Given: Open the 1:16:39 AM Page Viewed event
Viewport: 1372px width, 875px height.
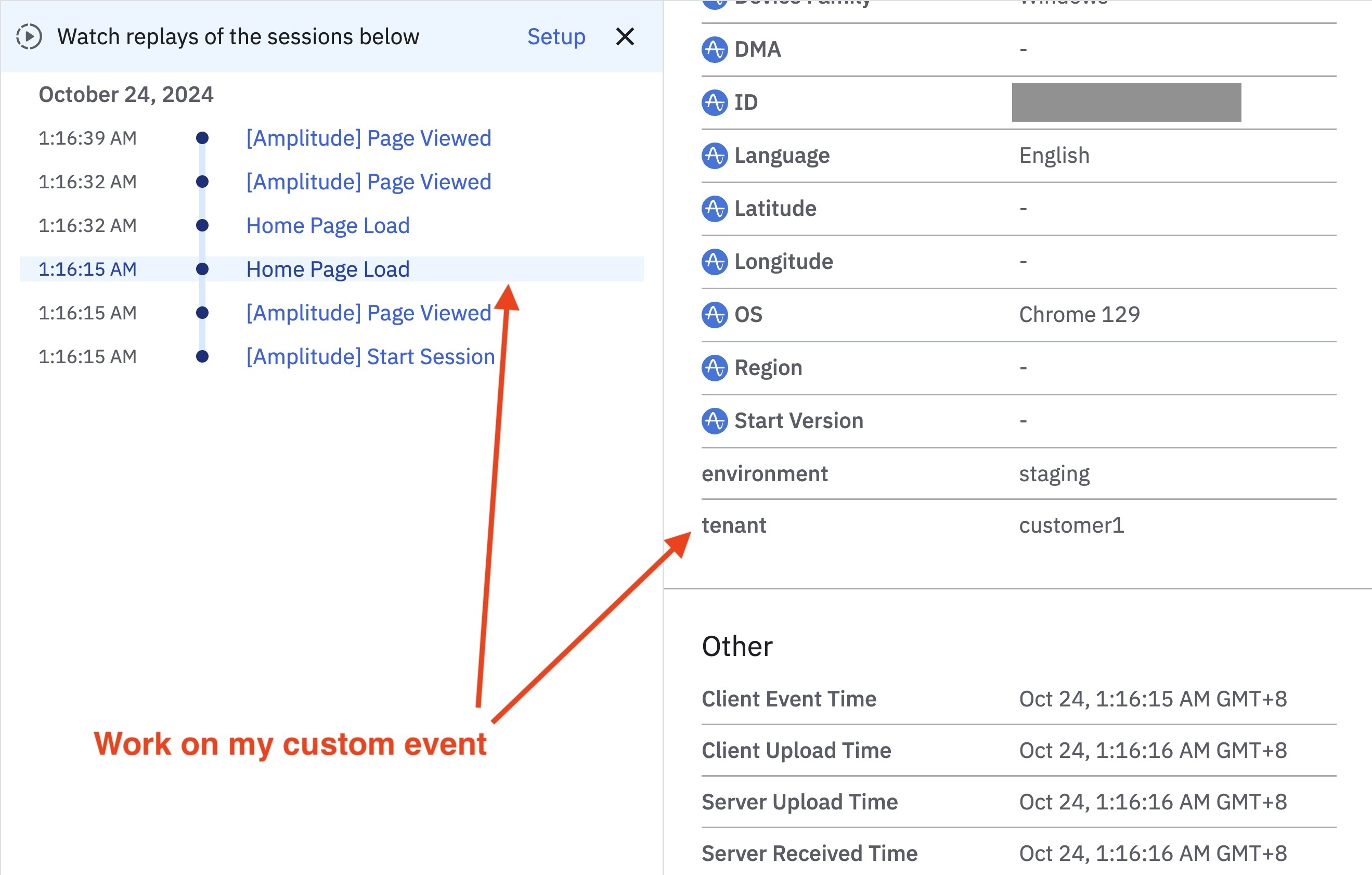Looking at the screenshot, I should point(368,138).
